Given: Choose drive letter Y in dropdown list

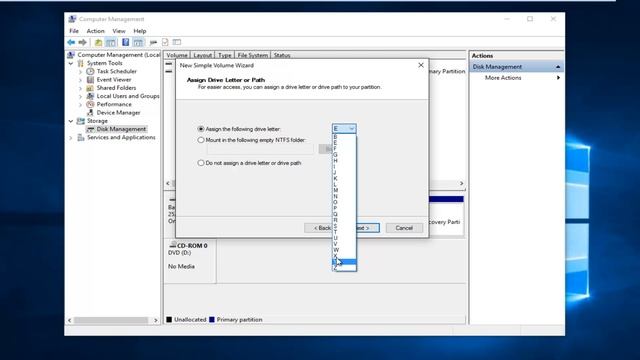Looking at the screenshot, I should coord(344,262).
